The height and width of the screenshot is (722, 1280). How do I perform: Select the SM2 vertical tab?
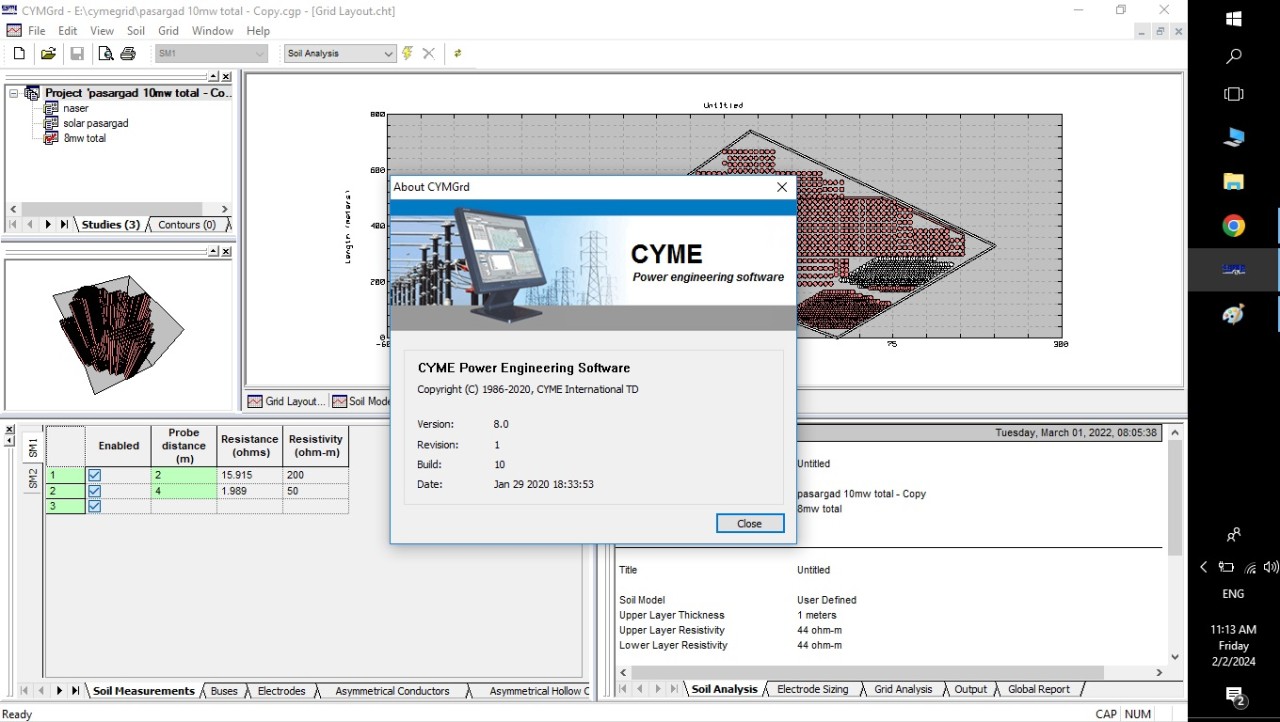[x=32, y=478]
